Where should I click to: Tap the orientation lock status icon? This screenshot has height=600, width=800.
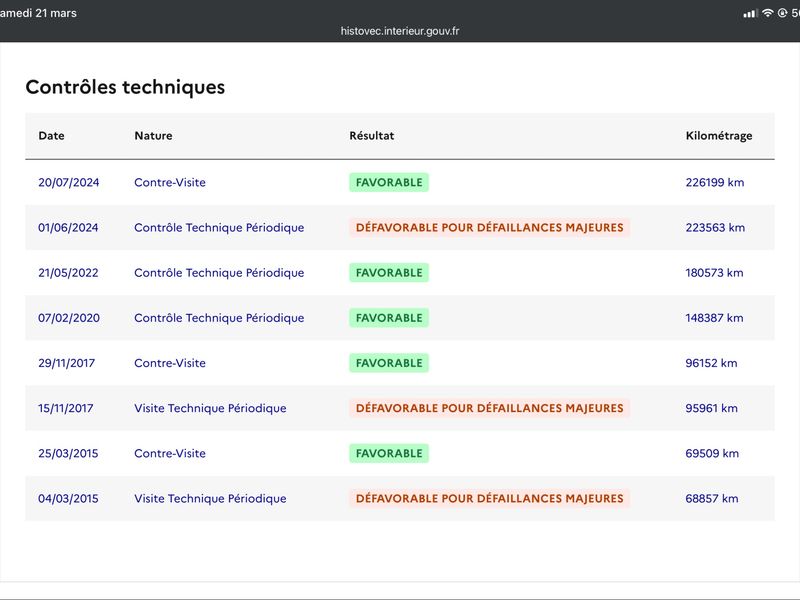pyautogui.click(x=782, y=13)
